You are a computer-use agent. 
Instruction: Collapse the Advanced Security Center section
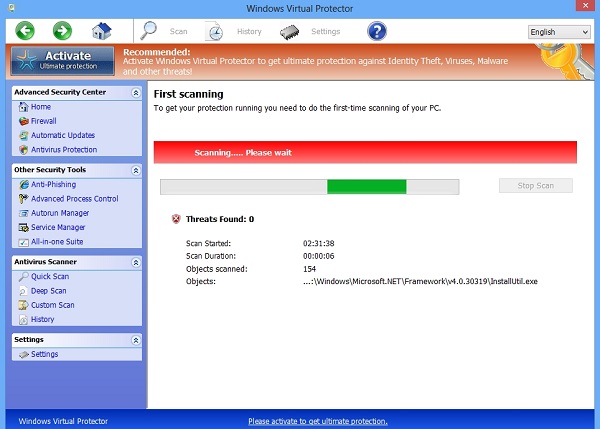point(135,92)
